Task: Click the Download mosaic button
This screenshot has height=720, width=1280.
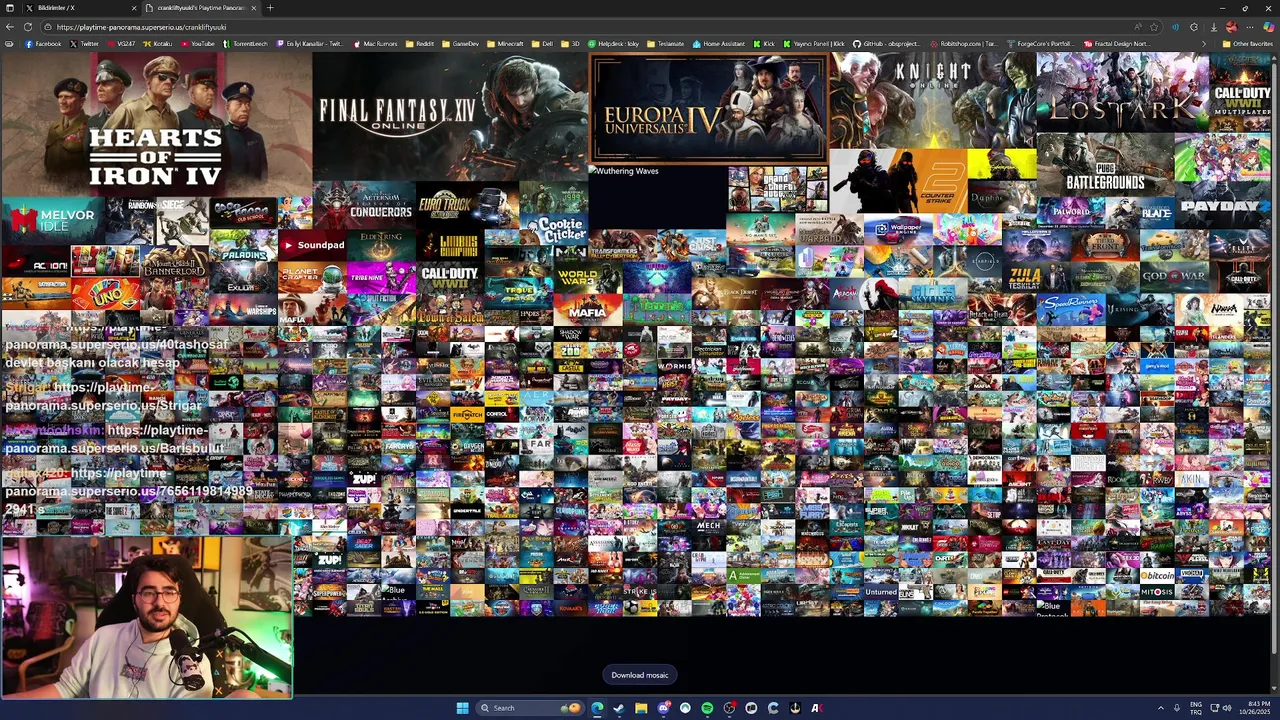Action: (x=640, y=675)
